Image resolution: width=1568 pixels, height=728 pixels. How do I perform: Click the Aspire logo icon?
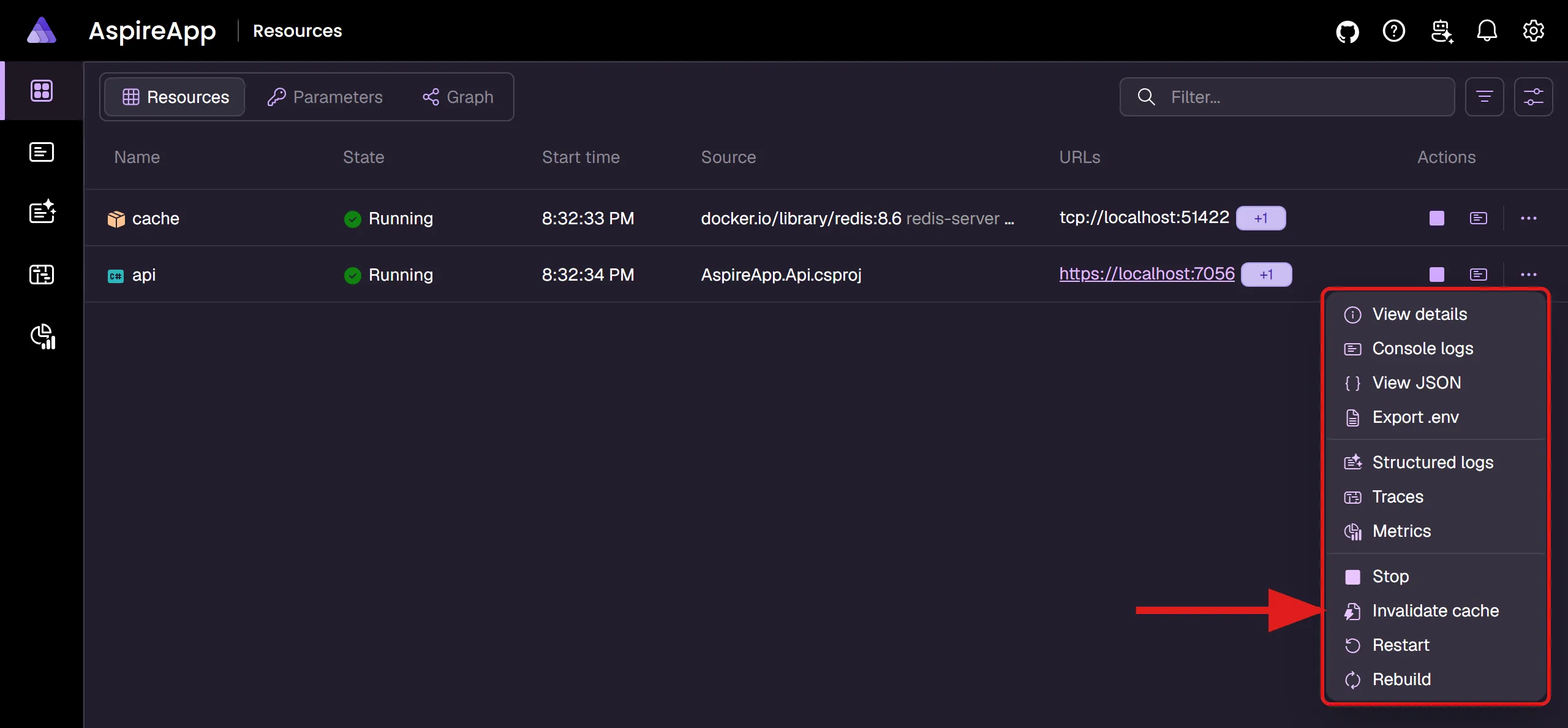[42, 30]
